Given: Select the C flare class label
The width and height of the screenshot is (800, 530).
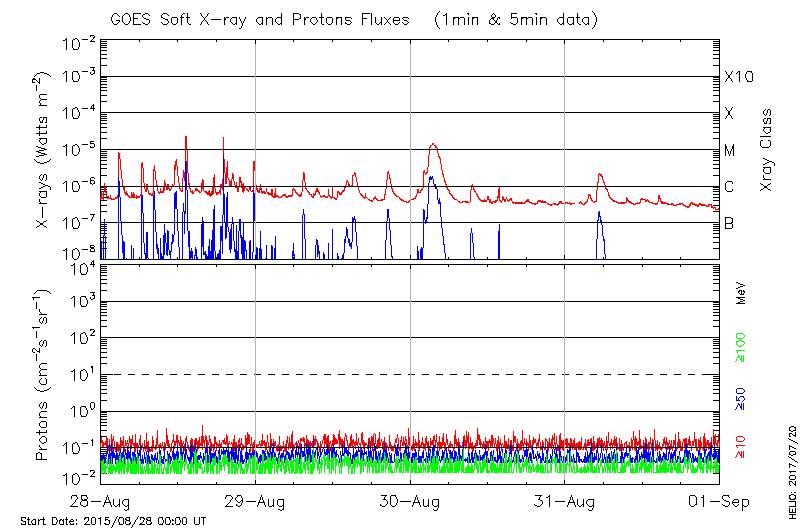Looking at the screenshot, I should tap(729, 187).
